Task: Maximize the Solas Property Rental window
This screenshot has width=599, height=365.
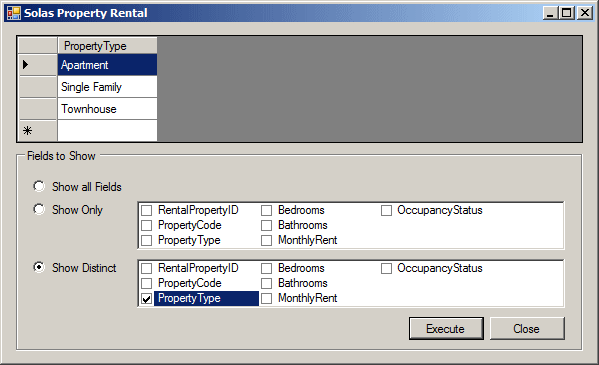Action: tap(567, 13)
